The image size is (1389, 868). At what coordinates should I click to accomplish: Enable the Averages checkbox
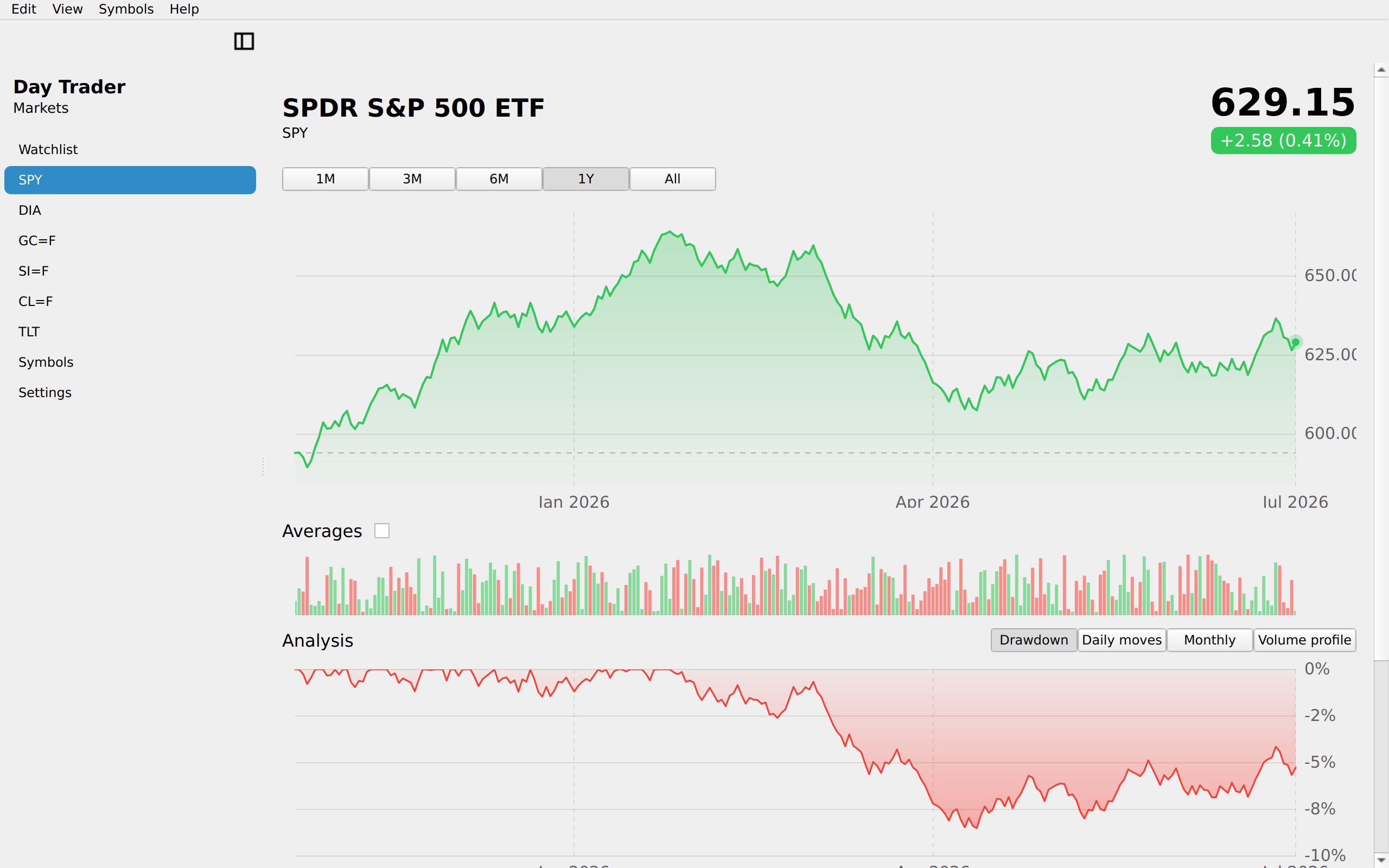(381, 531)
